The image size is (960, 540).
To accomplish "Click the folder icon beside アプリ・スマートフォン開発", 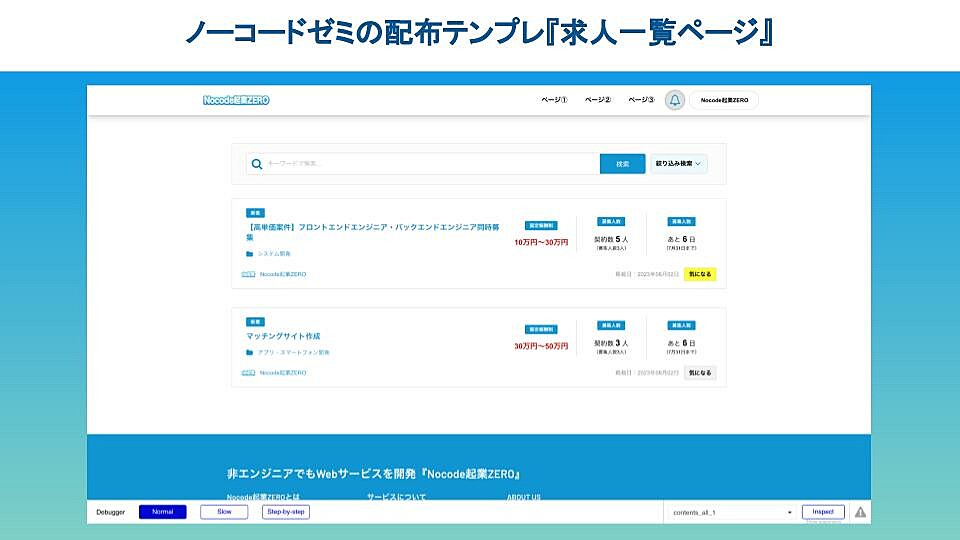I will [249, 353].
